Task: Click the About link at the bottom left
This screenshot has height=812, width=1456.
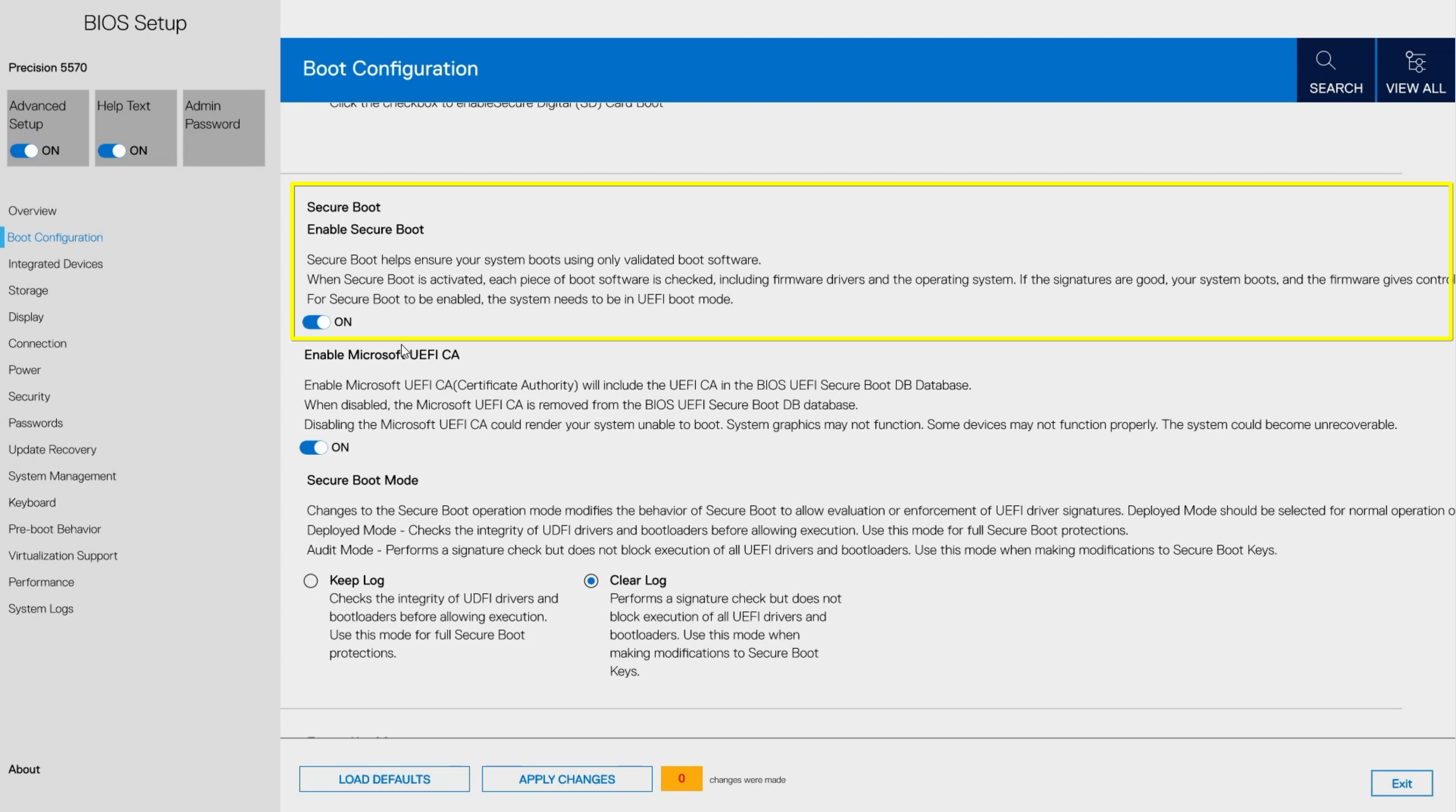Action: tap(24, 769)
